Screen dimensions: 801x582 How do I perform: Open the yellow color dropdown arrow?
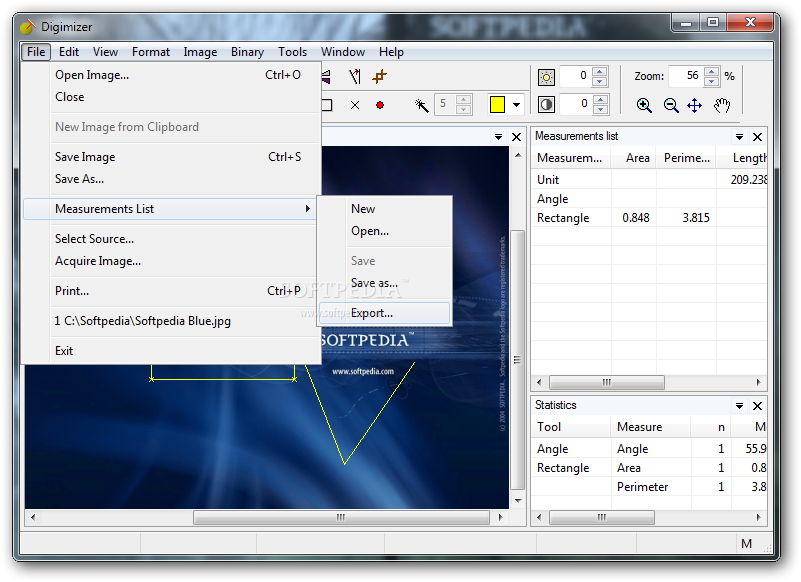(x=516, y=105)
